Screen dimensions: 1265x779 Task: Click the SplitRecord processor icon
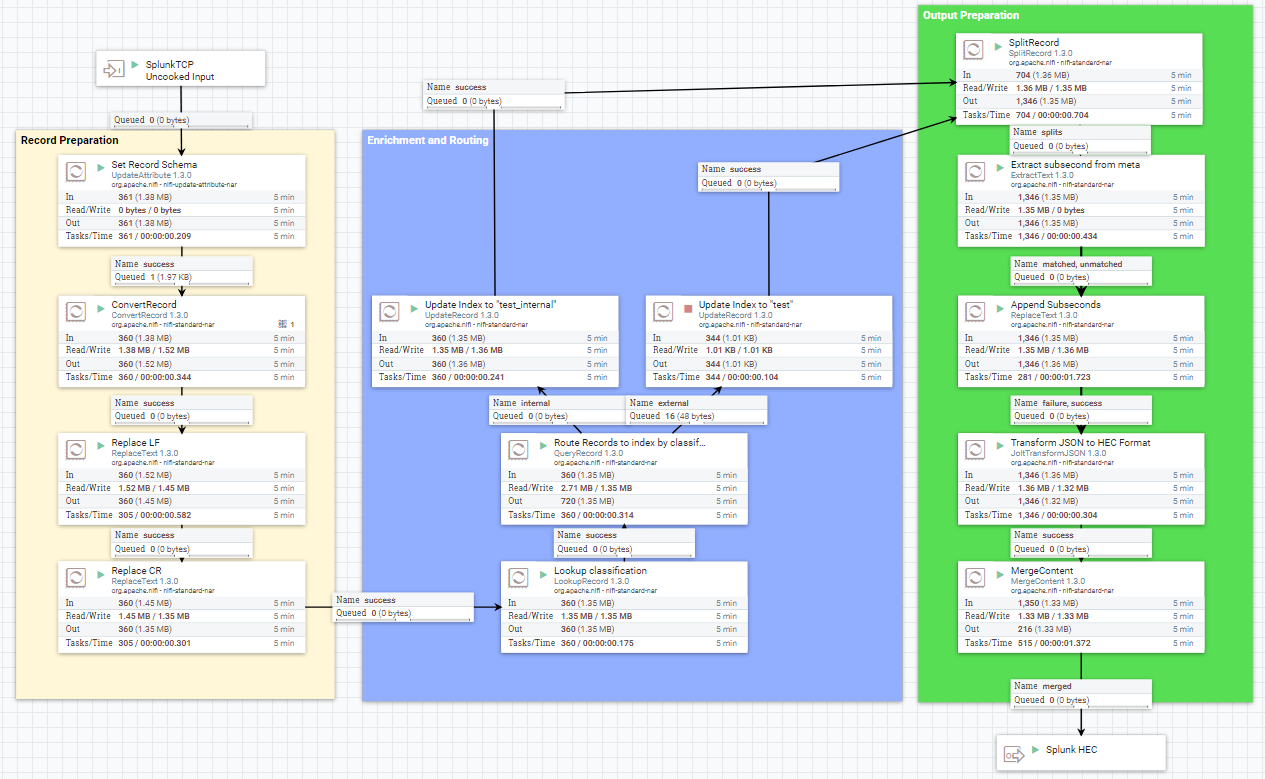[x=973, y=49]
